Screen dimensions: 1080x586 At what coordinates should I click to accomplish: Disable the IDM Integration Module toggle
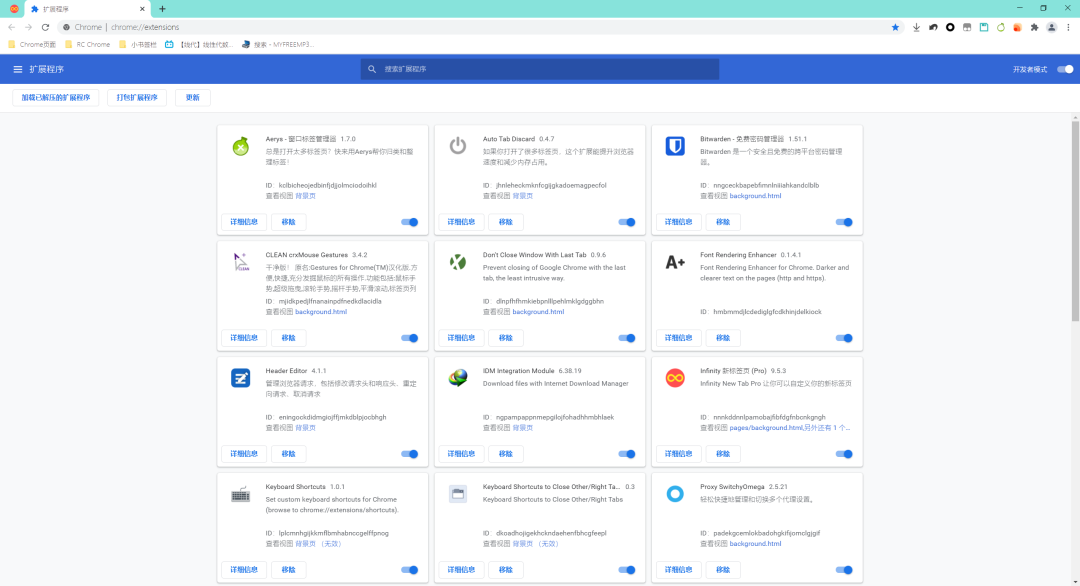tap(627, 454)
